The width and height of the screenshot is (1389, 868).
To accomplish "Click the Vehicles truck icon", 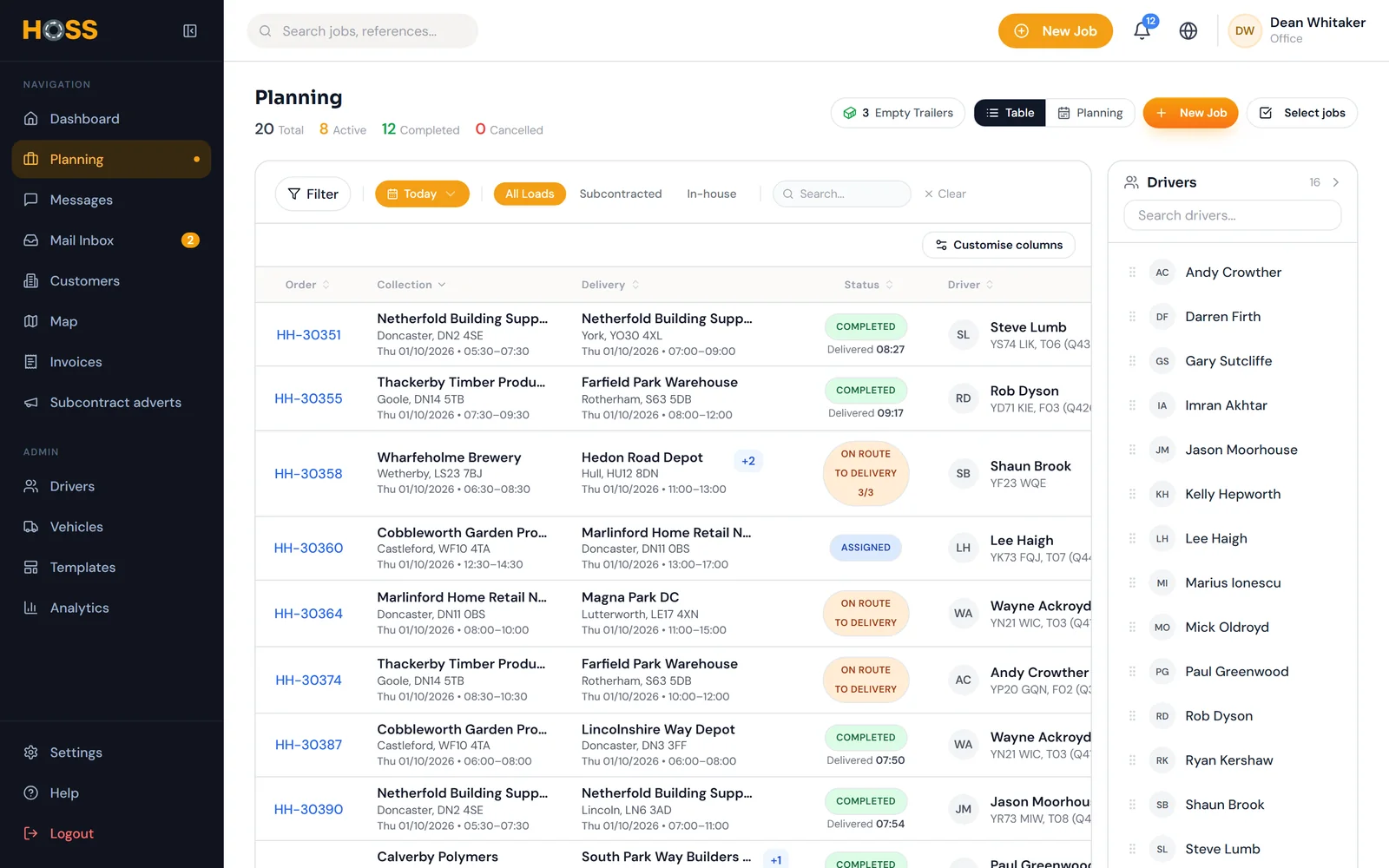I will tap(31, 527).
